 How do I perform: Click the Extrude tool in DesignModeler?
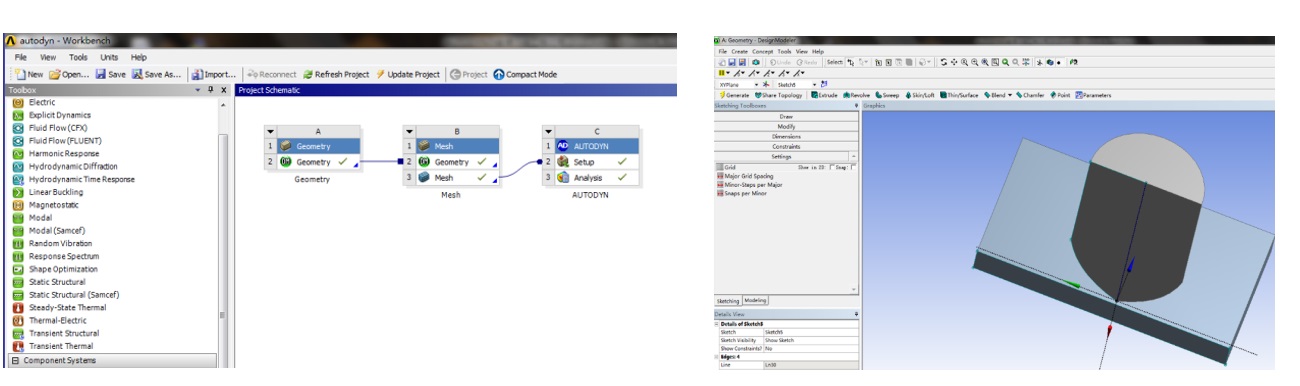pyautogui.click(x=824, y=95)
